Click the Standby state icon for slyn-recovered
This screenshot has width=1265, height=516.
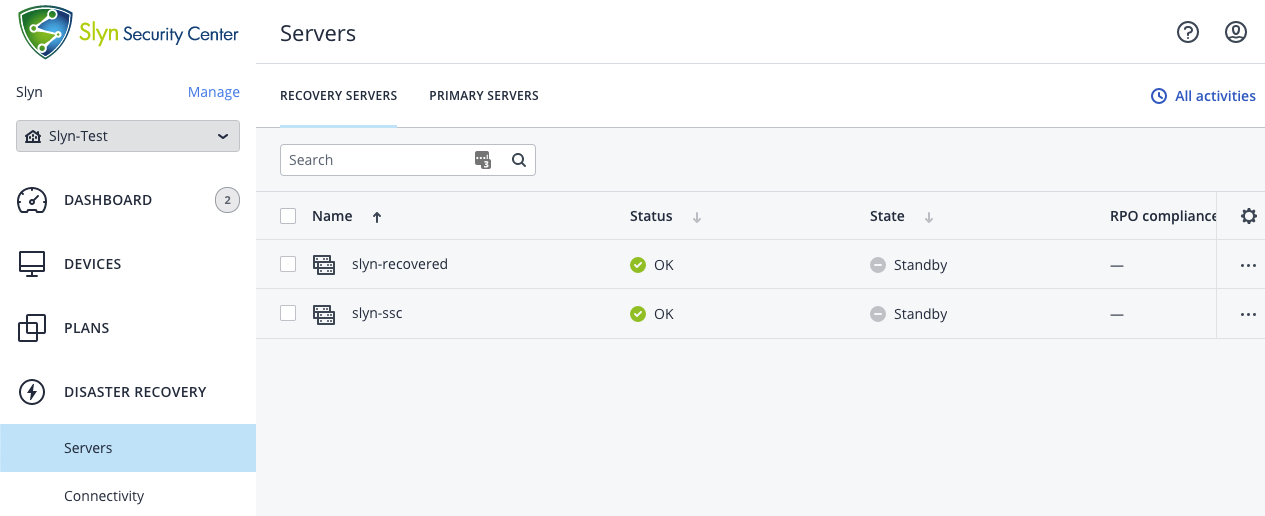[878, 265]
